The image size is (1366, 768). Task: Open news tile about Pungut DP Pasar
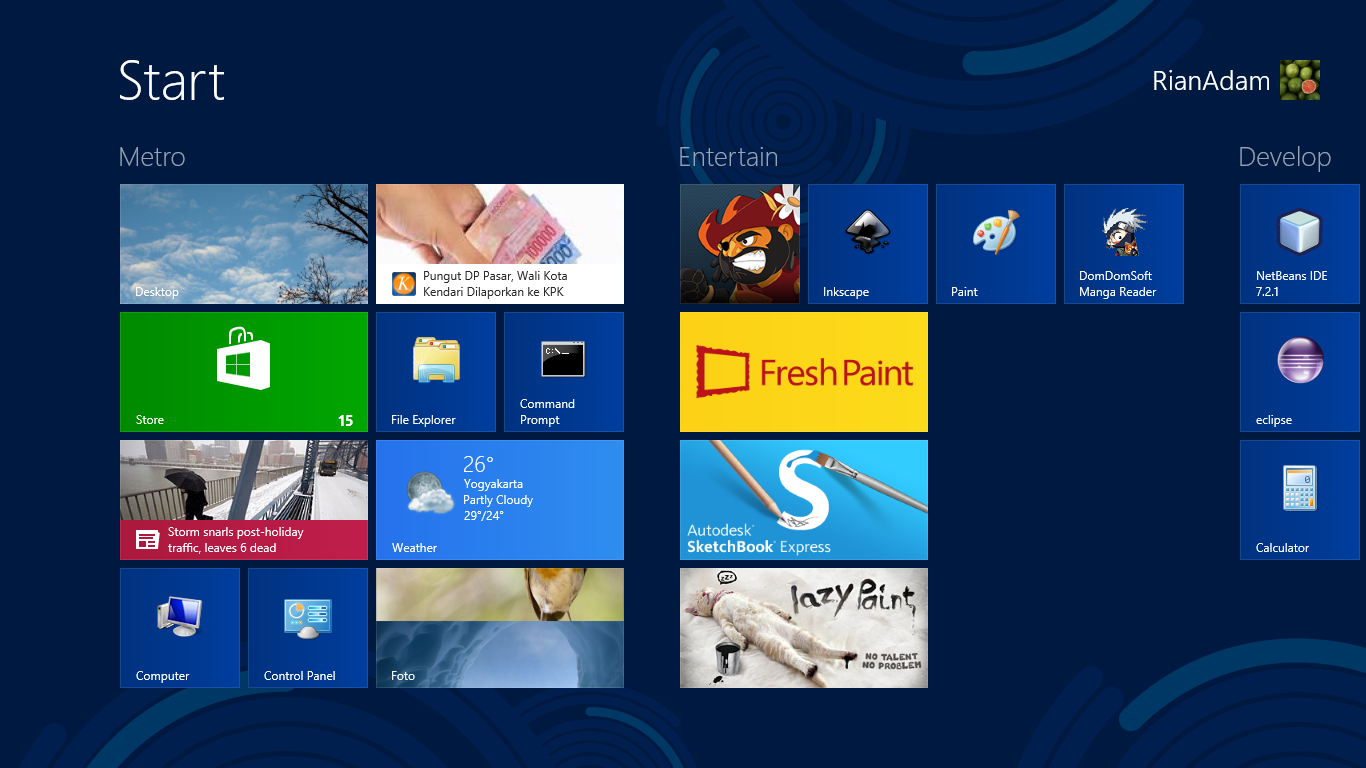coord(500,244)
